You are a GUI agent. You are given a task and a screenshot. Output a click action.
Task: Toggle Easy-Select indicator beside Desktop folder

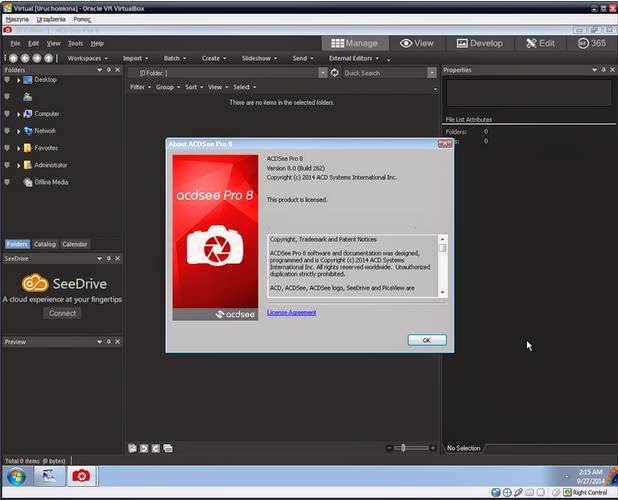(x=7, y=80)
